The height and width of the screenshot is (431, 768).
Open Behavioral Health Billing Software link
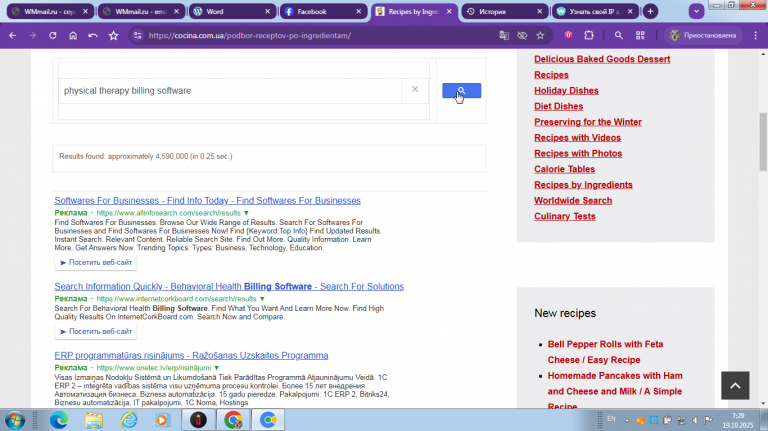pos(229,287)
